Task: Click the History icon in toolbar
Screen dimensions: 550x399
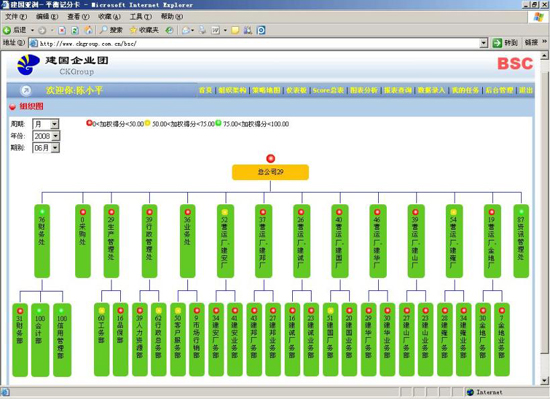Action: coord(169,30)
